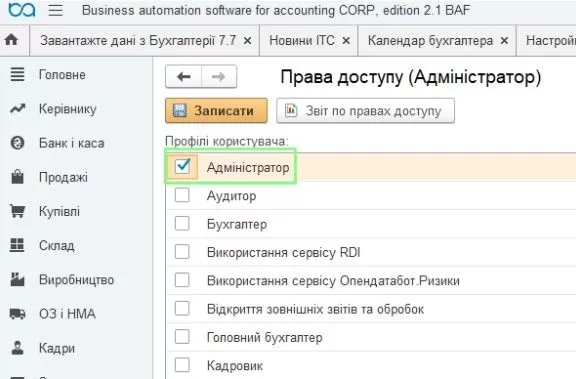Image resolution: width=576 pixels, height=379 pixels.
Task: Open the ОЗ і НМА truck icon
Action: pos(17,314)
